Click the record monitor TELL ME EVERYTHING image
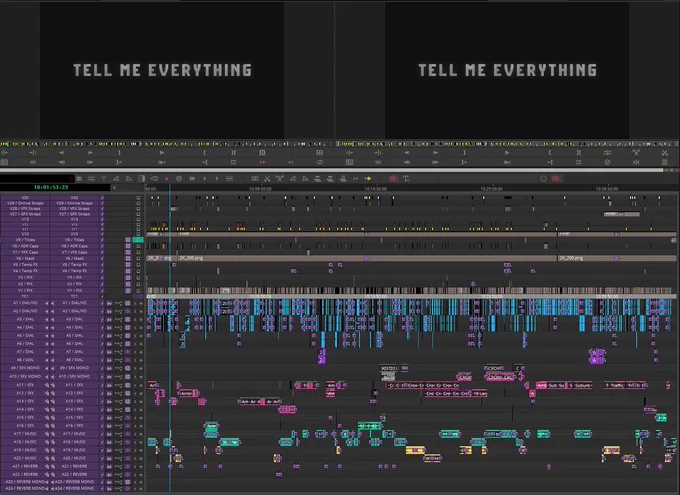This screenshot has height=495, width=680. click(x=507, y=70)
